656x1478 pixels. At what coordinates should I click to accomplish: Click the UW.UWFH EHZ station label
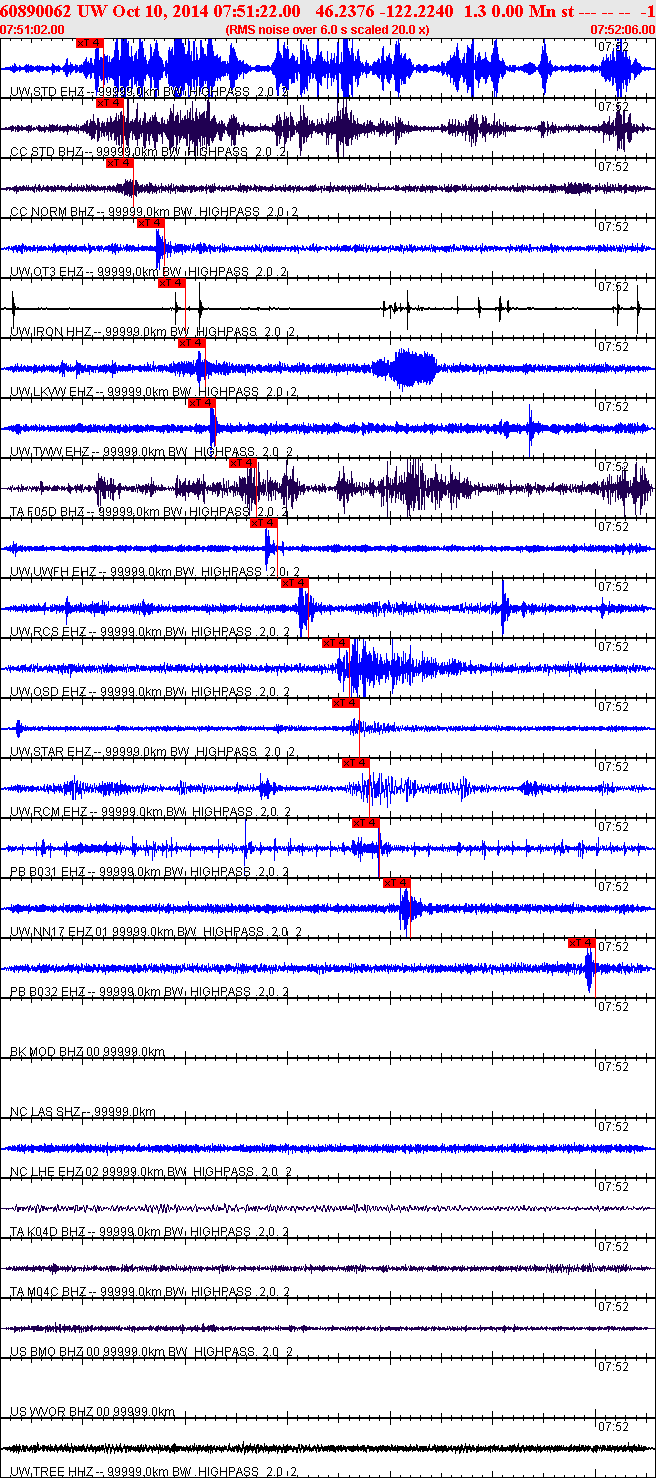(53, 572)
